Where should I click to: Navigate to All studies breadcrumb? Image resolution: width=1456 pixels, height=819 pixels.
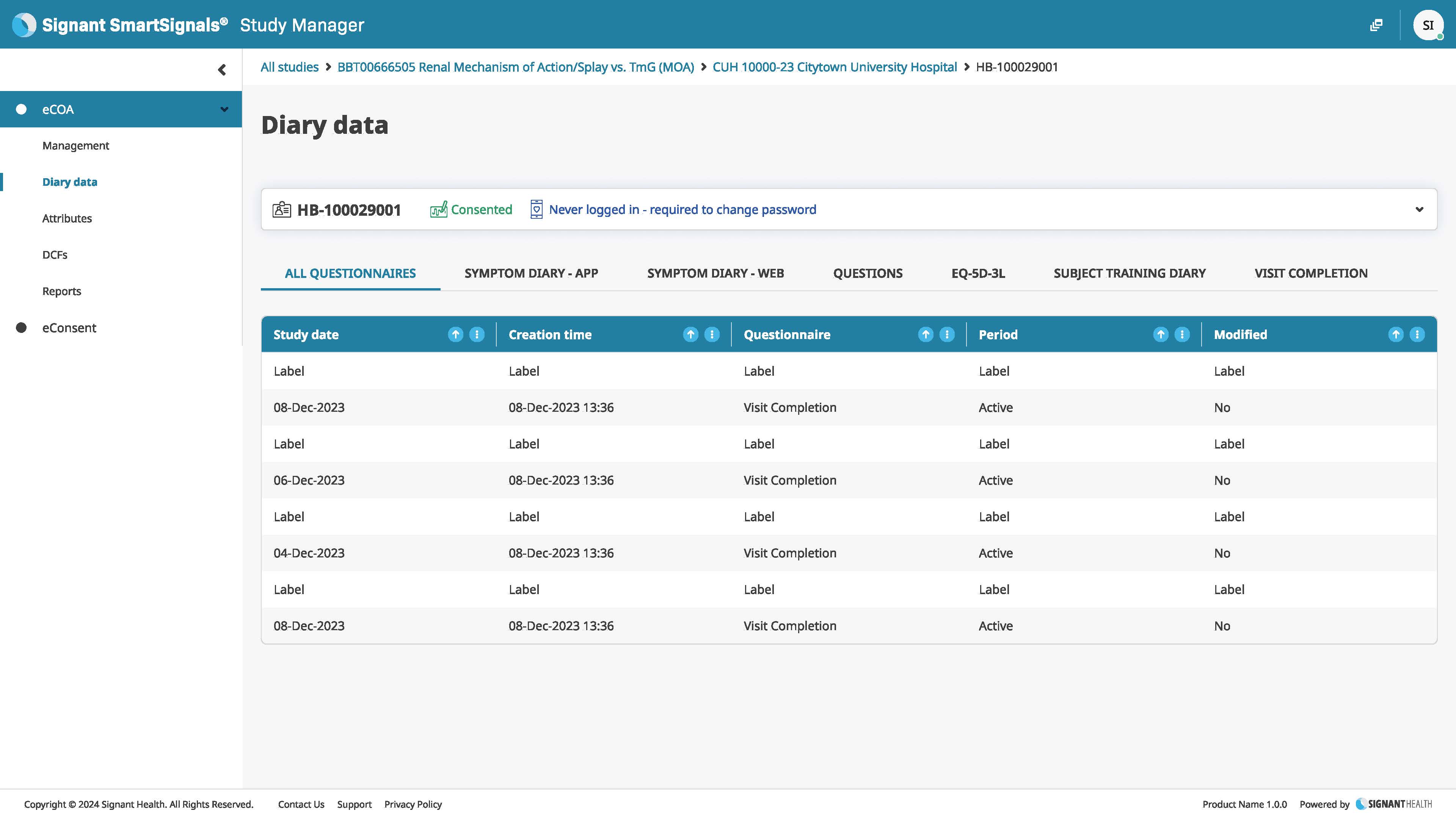click(289, 67)
